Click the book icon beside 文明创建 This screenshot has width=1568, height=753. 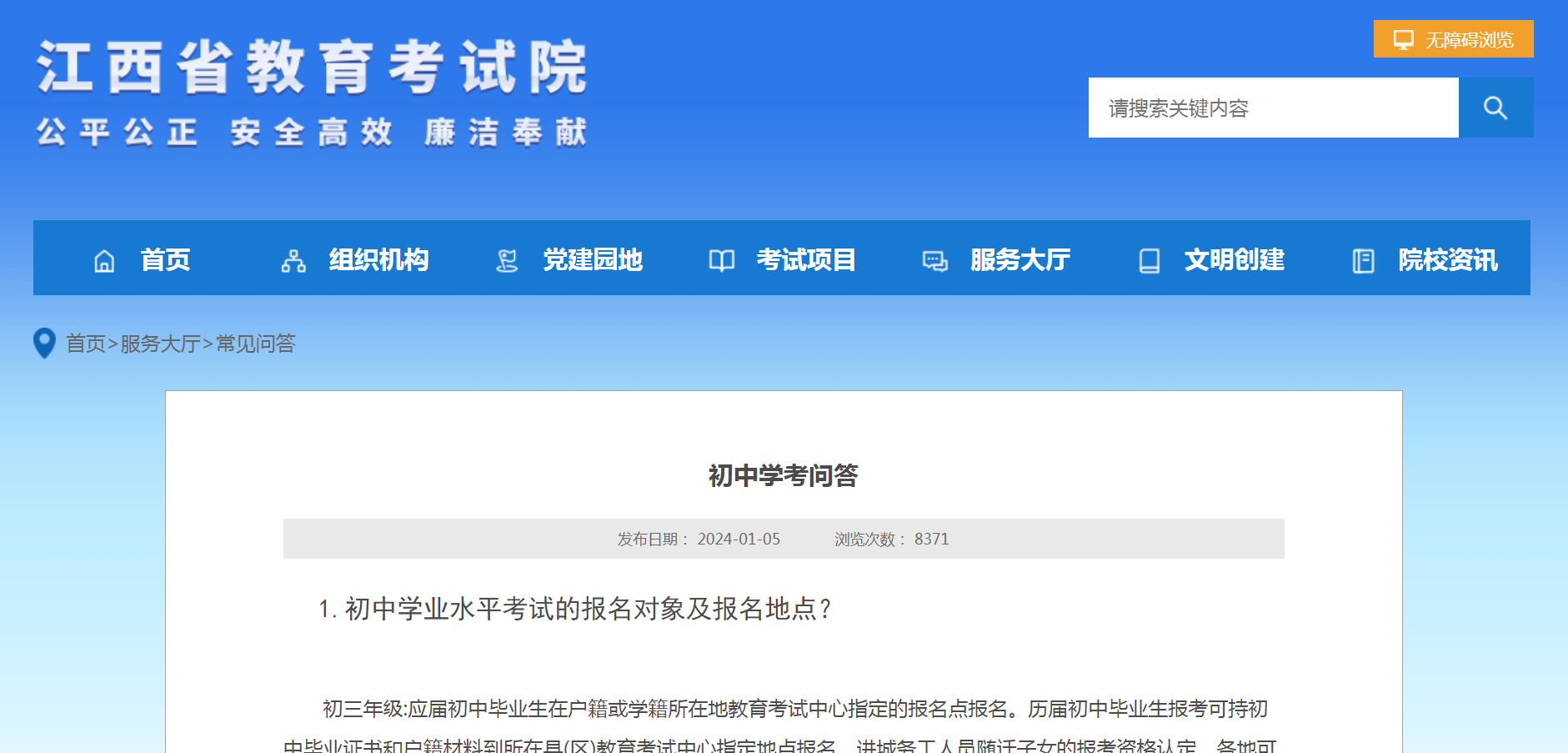coord(1149,261)
